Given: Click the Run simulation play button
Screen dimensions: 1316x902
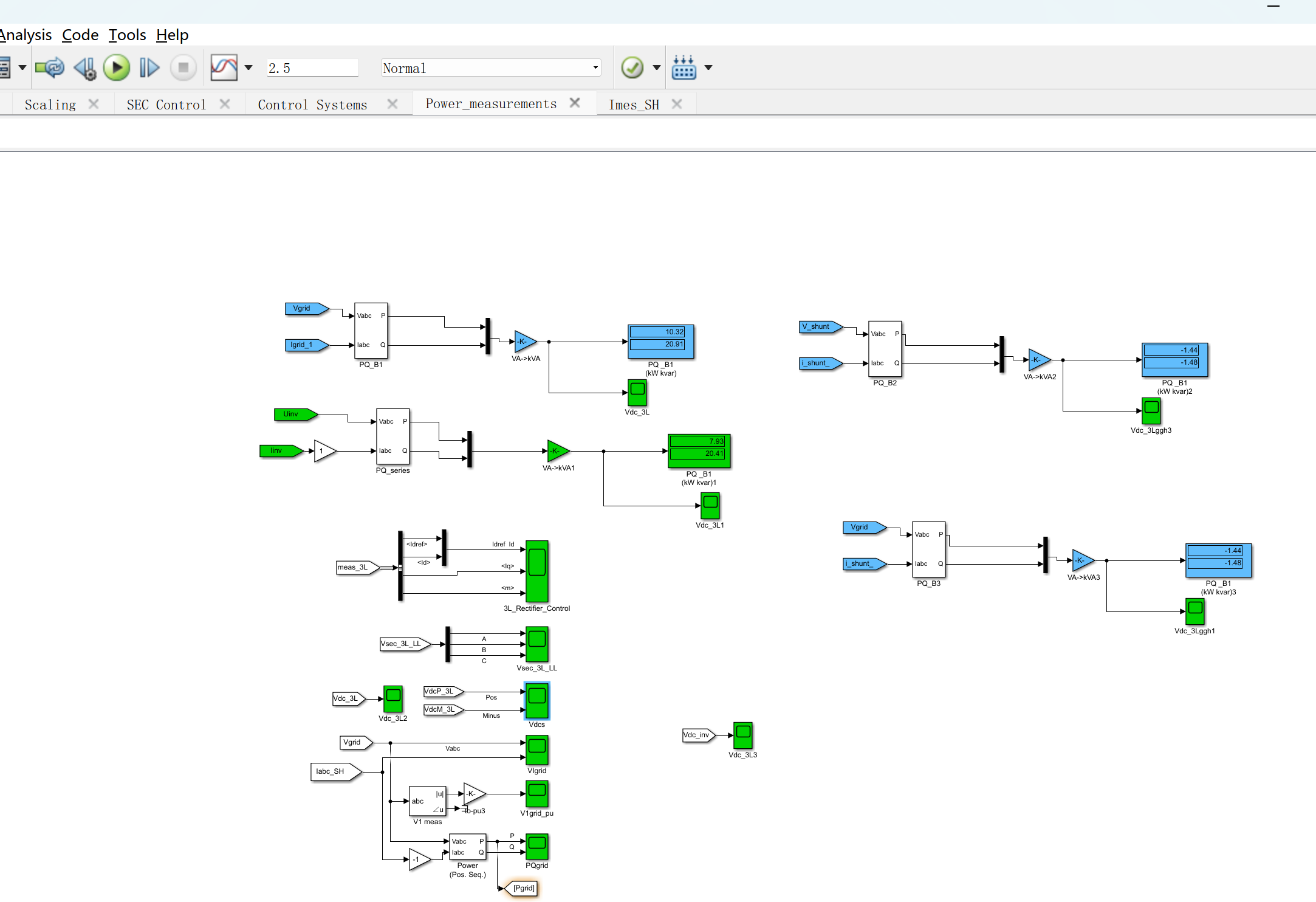Looking at the screenshot, I should (117, 67).
